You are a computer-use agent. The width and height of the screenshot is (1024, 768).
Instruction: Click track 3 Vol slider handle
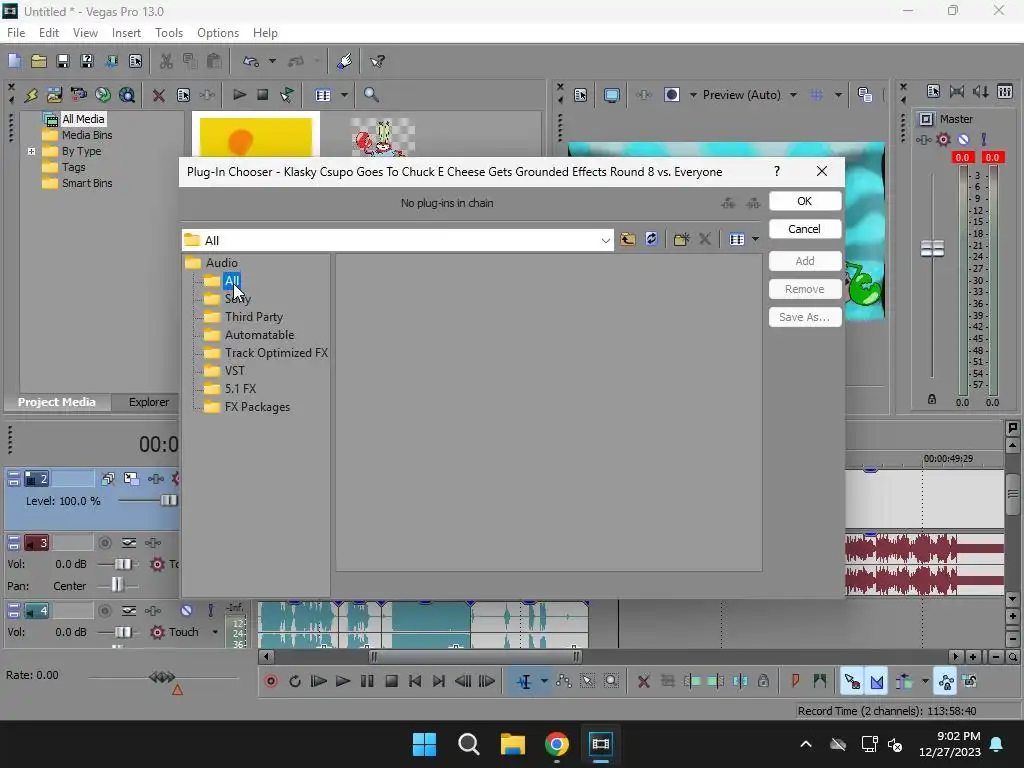click(x=123, y=564)
